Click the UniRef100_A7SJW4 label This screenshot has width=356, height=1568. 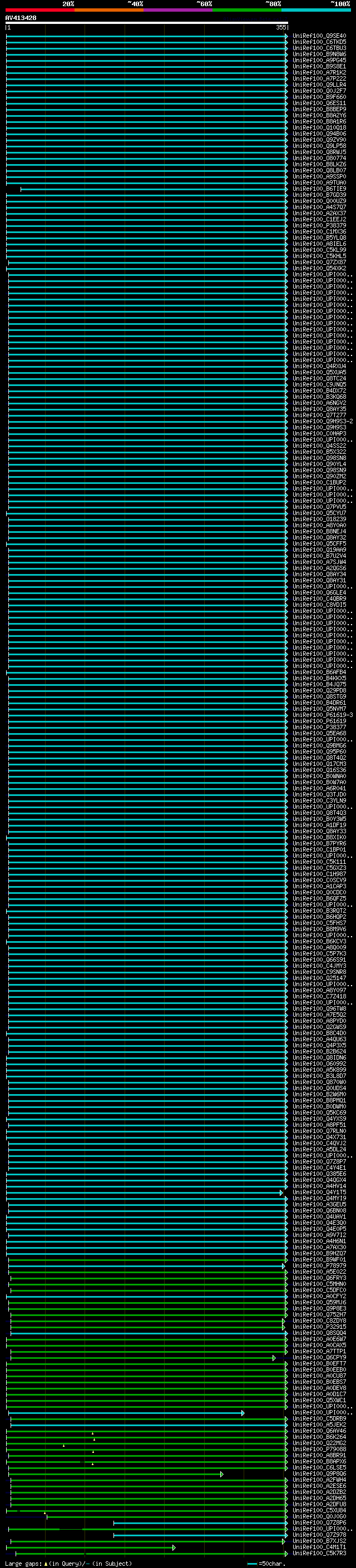click(x=319, y=562)
